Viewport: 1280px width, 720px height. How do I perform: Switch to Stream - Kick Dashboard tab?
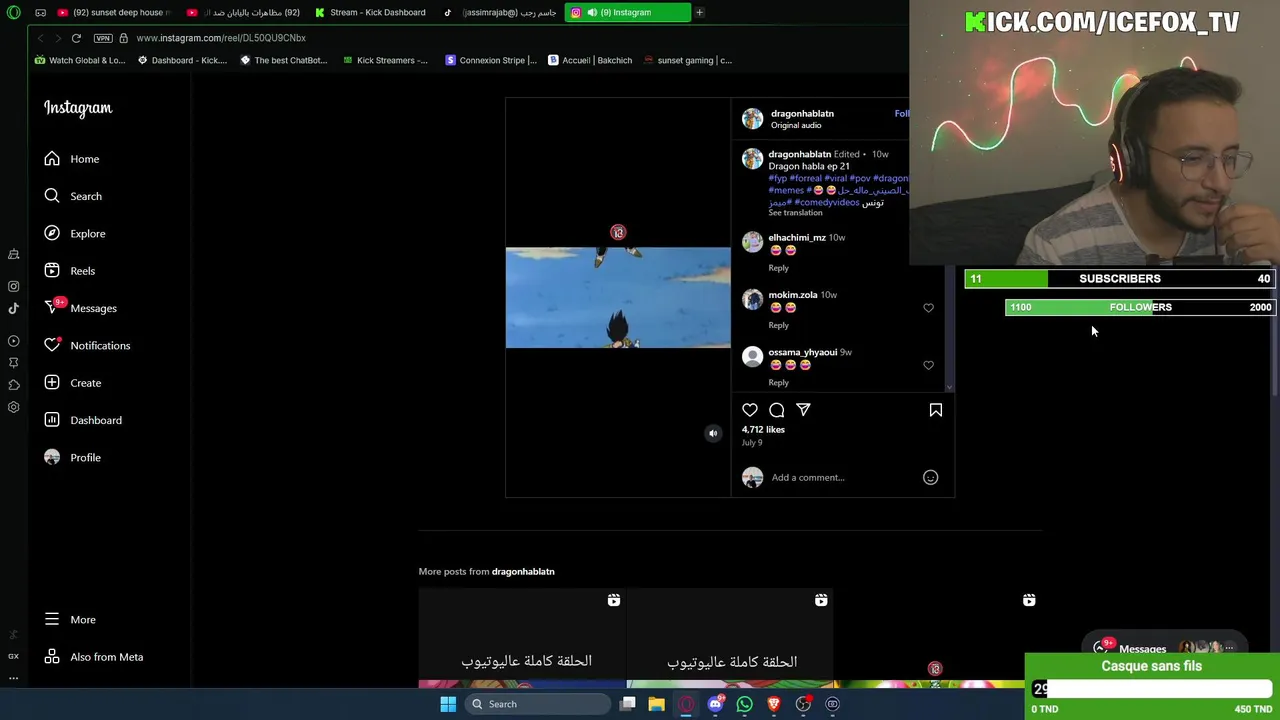click(369, 12)
